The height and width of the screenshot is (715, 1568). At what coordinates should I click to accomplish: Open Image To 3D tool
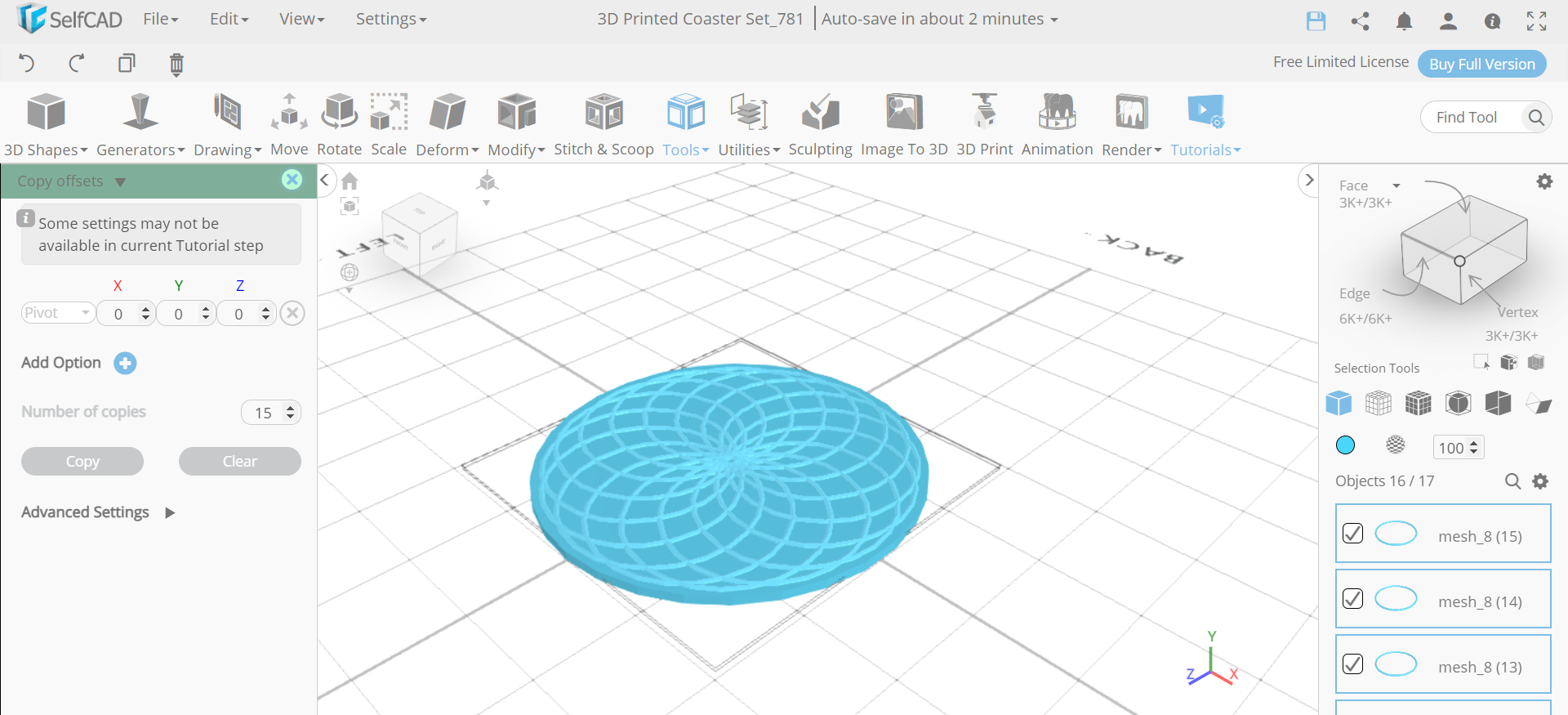[904, 125]
